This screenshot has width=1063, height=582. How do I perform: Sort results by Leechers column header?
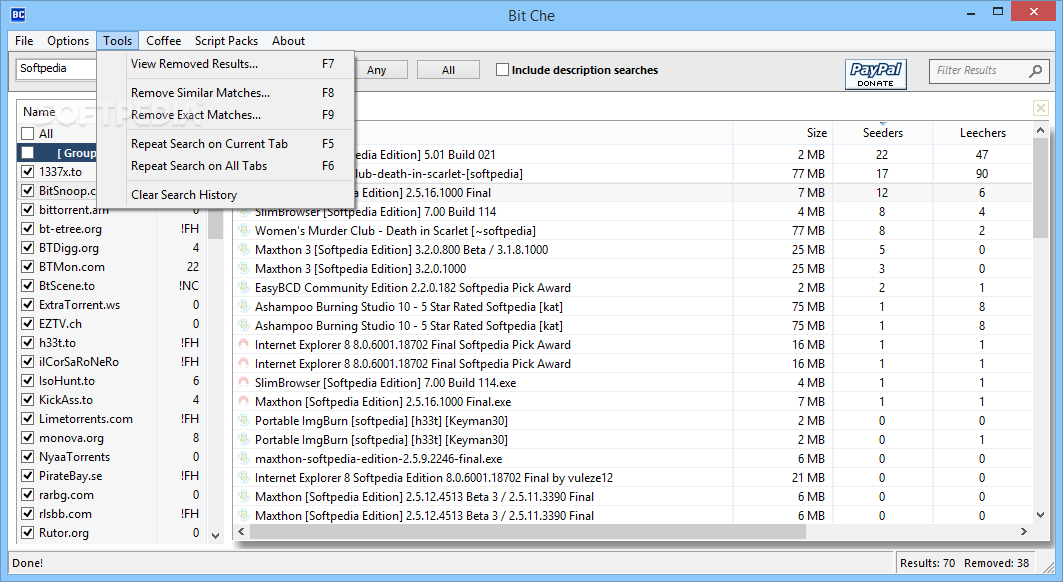[982, 133]
